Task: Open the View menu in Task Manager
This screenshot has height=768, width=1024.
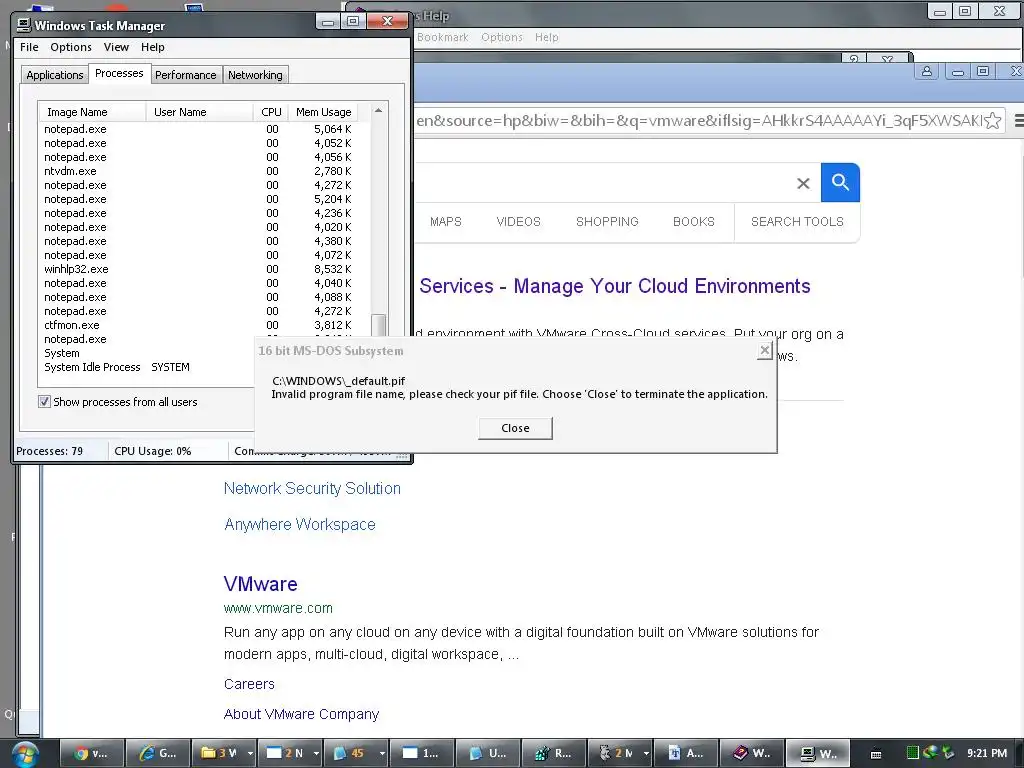Action: [116, 47]
